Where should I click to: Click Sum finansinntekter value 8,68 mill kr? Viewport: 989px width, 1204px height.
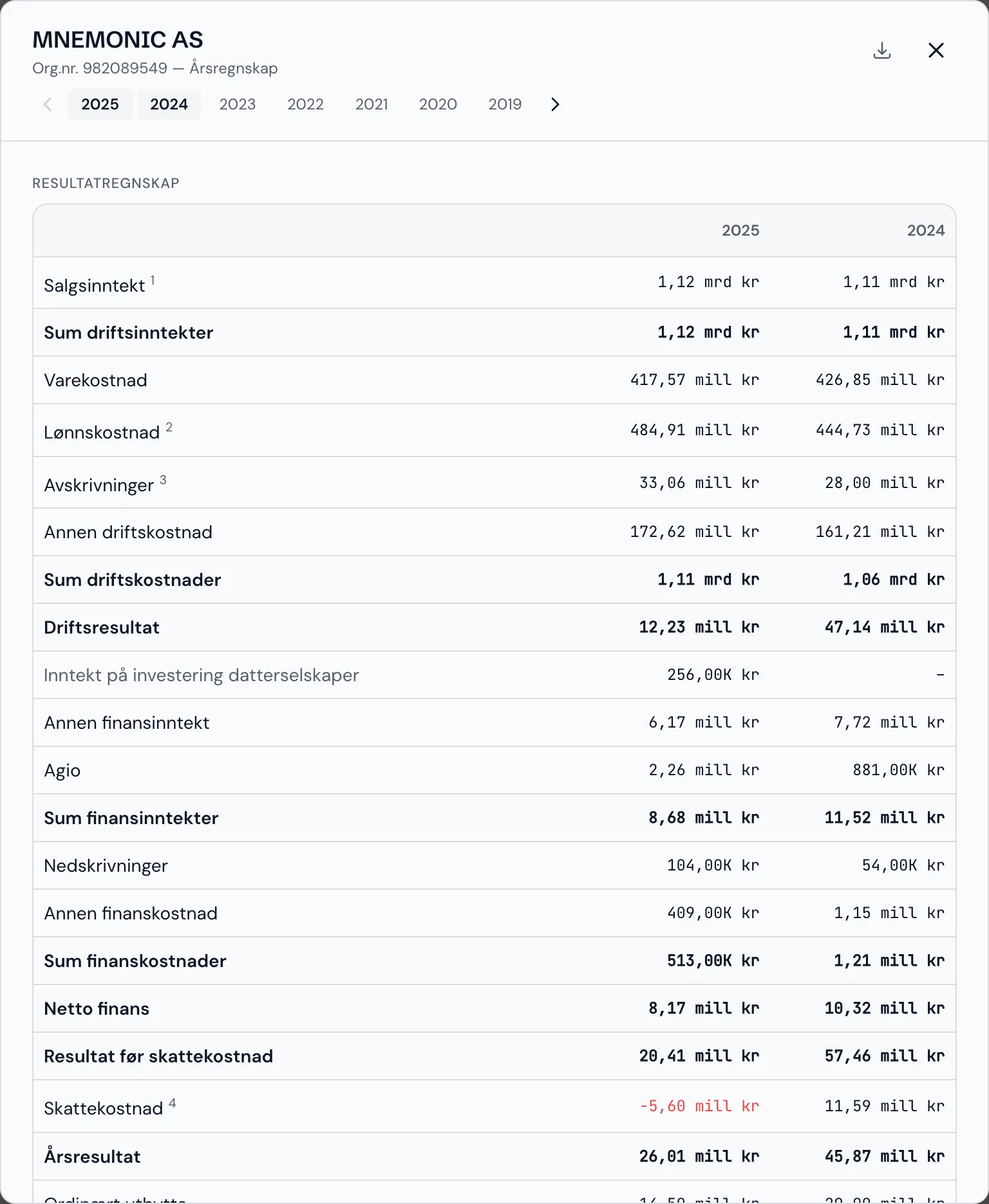pyautogui.click(x=704, y=818)
